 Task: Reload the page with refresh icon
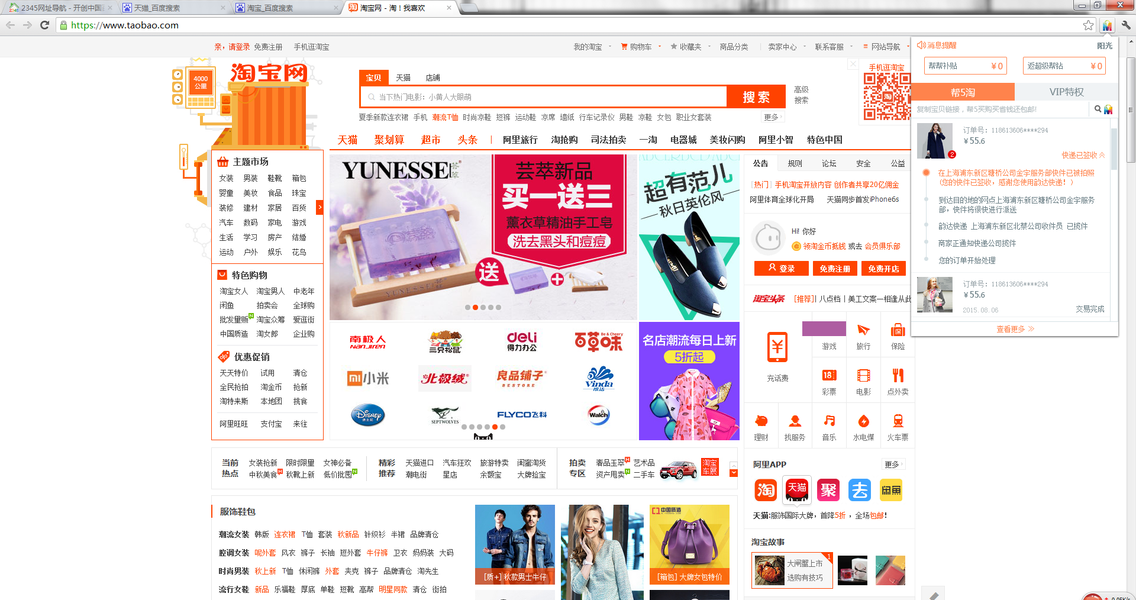point(44,25)
